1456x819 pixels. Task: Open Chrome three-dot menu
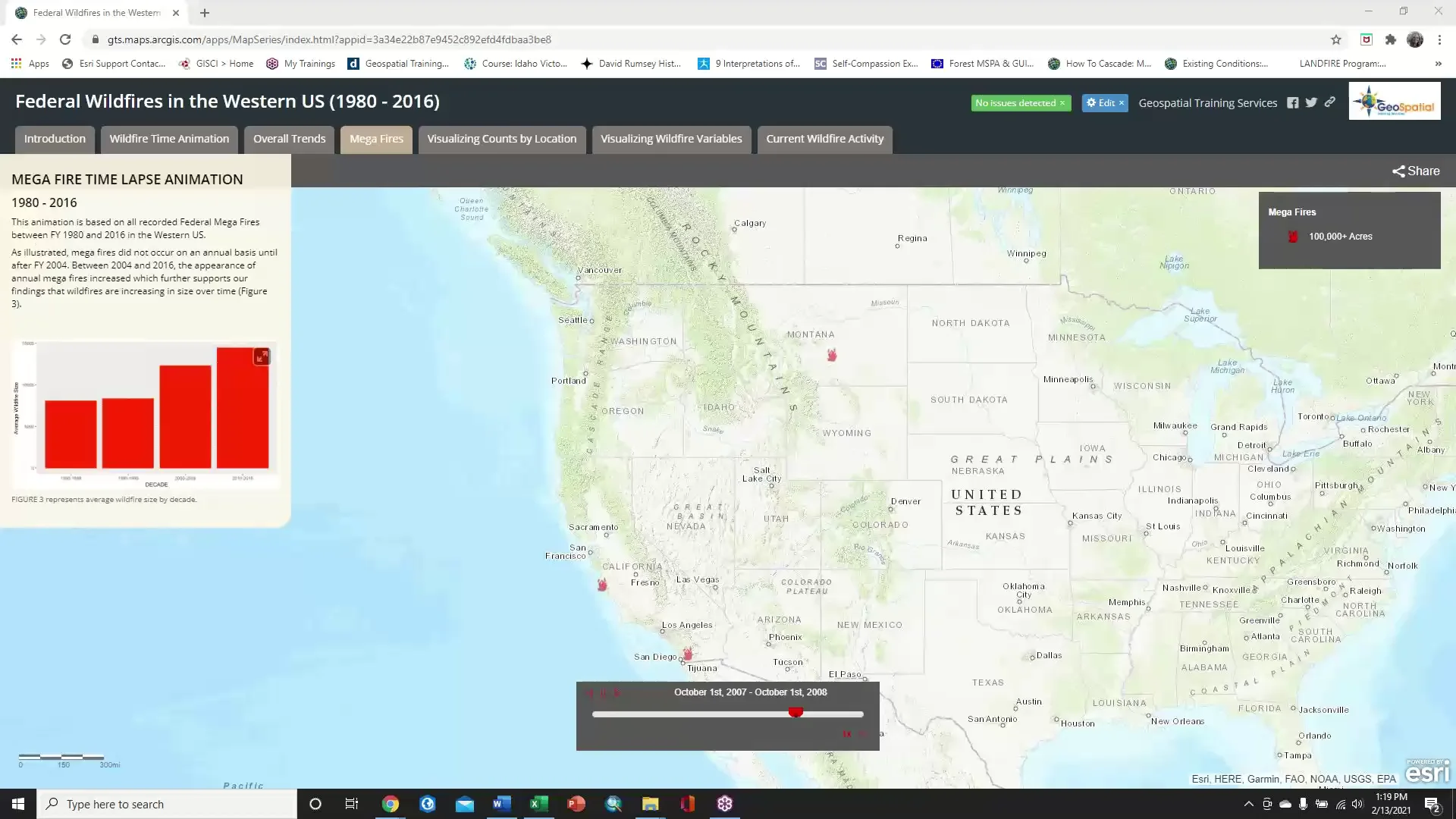coord(1439,39)
